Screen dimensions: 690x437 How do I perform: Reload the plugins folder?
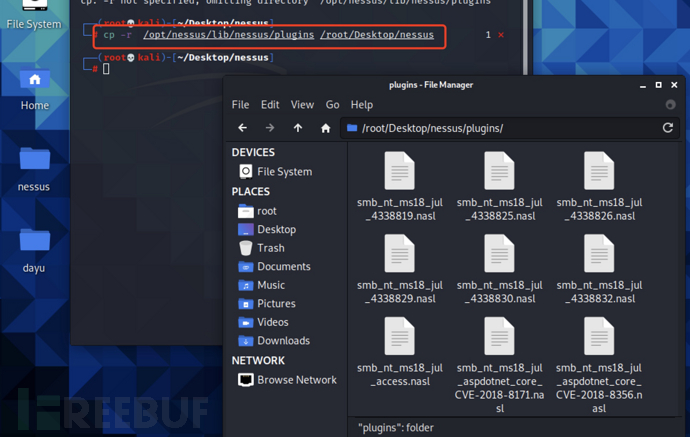click(x=668, y=128)
